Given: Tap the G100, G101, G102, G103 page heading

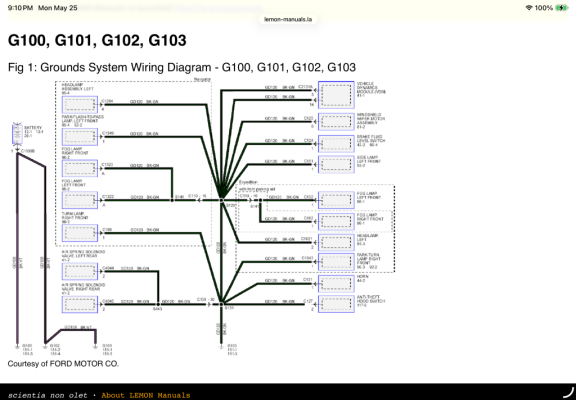Looking at the screenshot, I should 97,40.
